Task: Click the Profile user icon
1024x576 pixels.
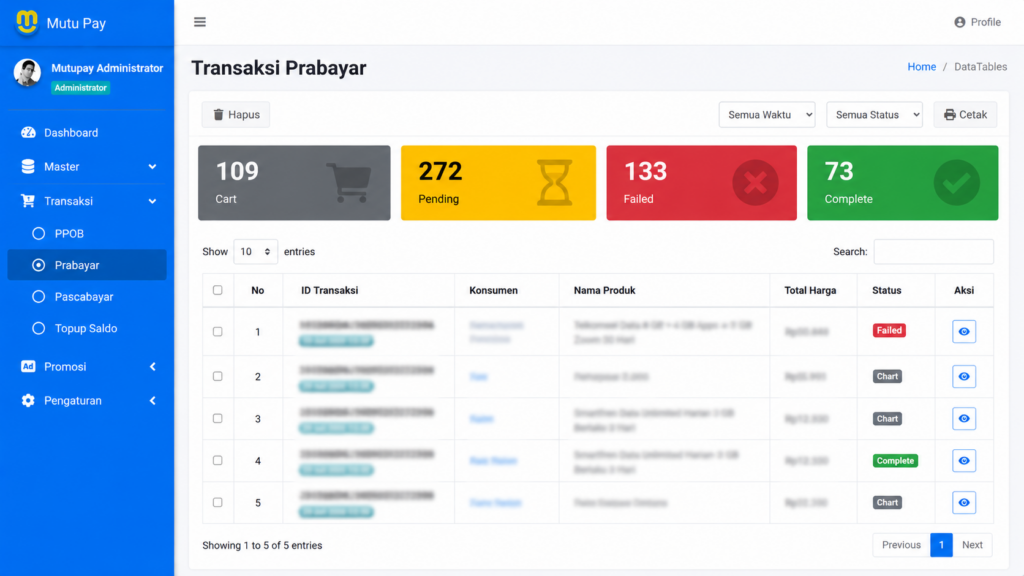Action: tap(959, 22)
